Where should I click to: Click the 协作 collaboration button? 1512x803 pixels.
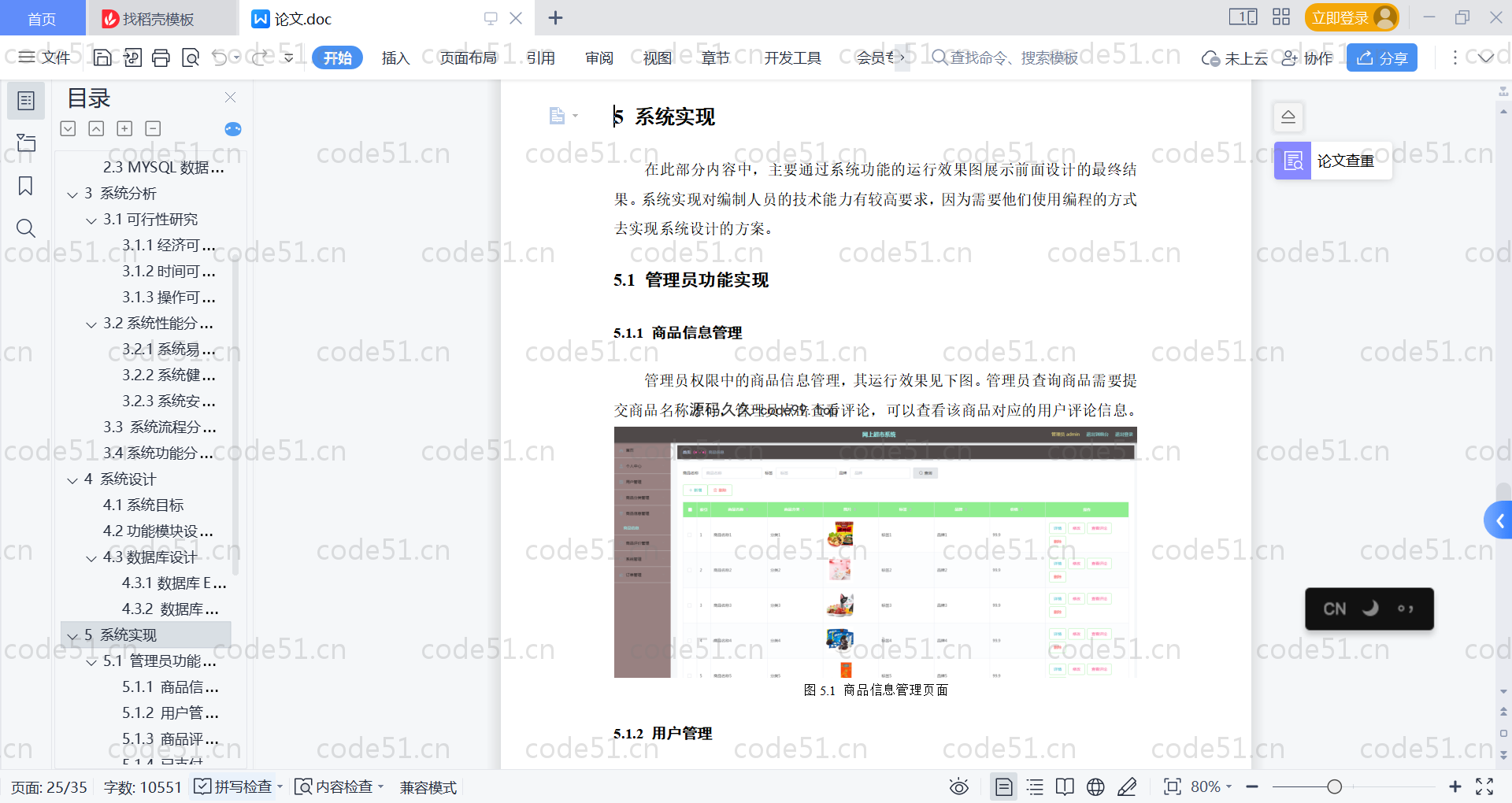coord(1306,58)
